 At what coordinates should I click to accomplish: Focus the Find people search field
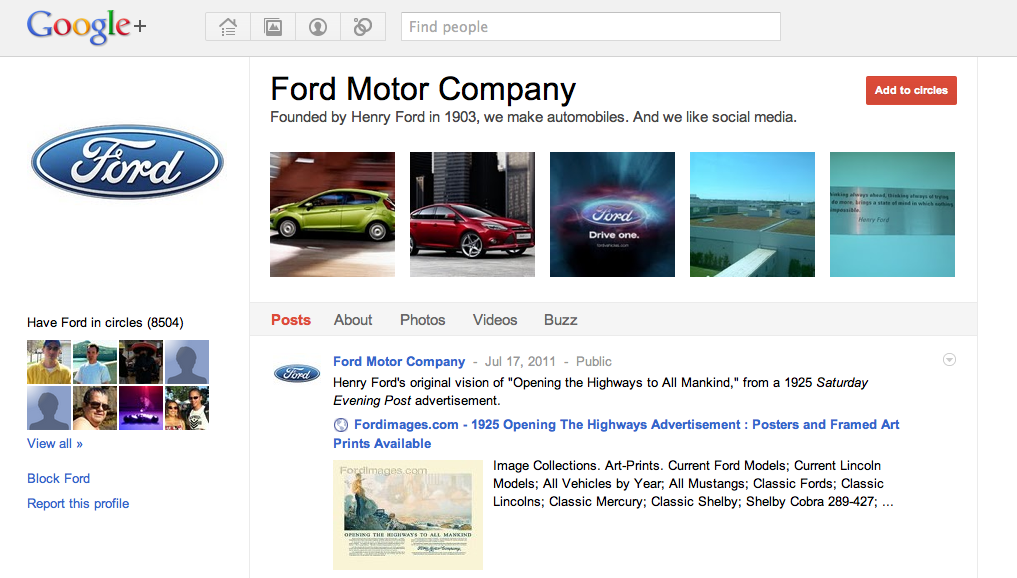pyautogui.click(x=590, y=27)
